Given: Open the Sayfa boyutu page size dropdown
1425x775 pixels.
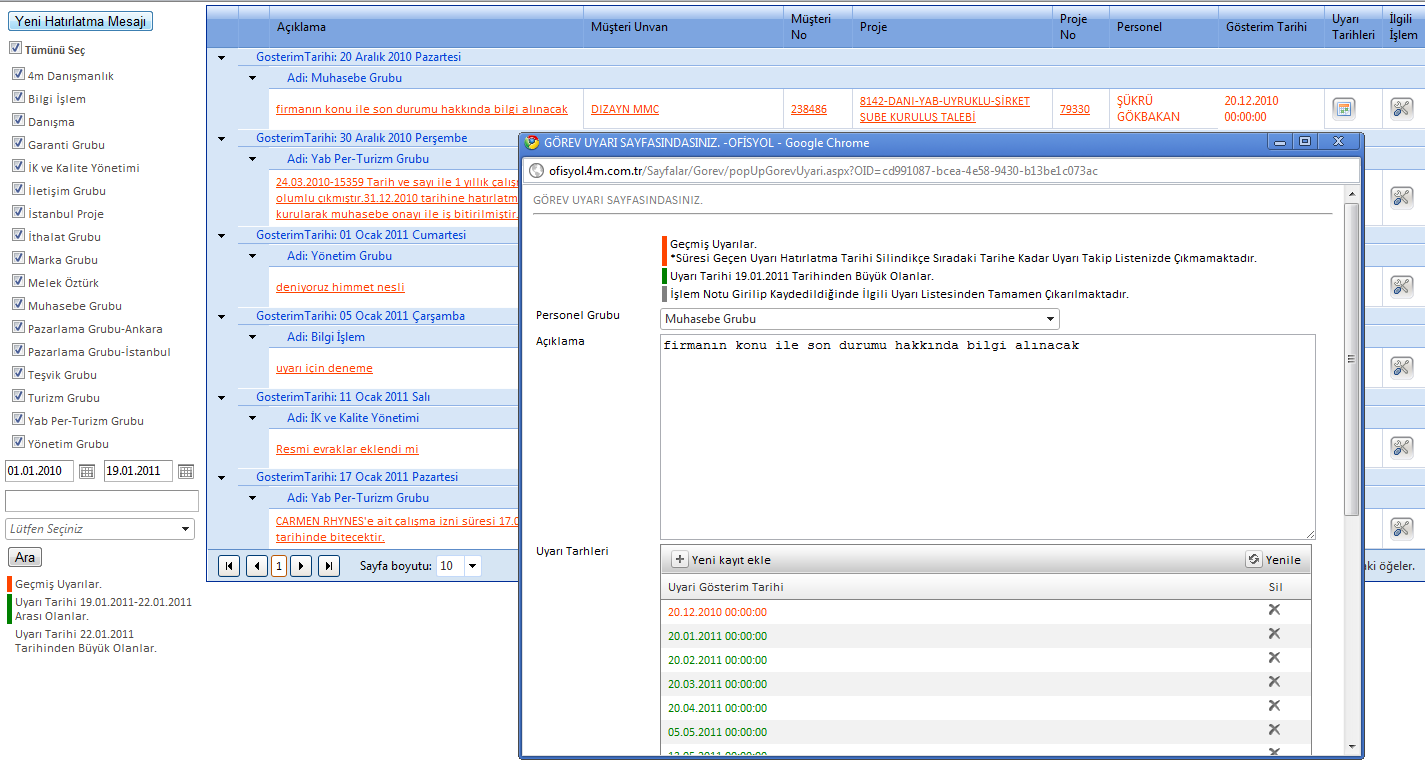Looking at the screenshot, I should pos(472,566).
